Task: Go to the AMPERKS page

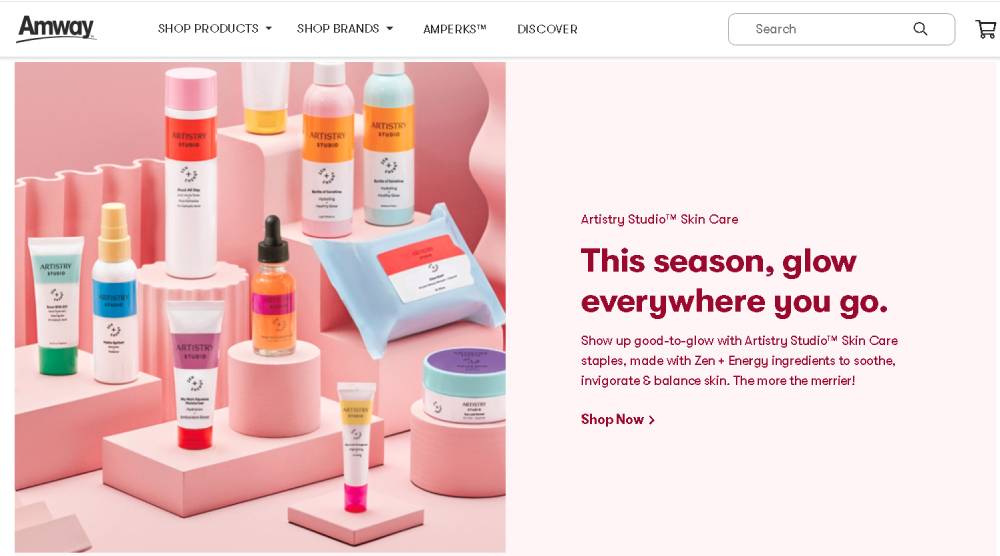Action: (455, 29)
